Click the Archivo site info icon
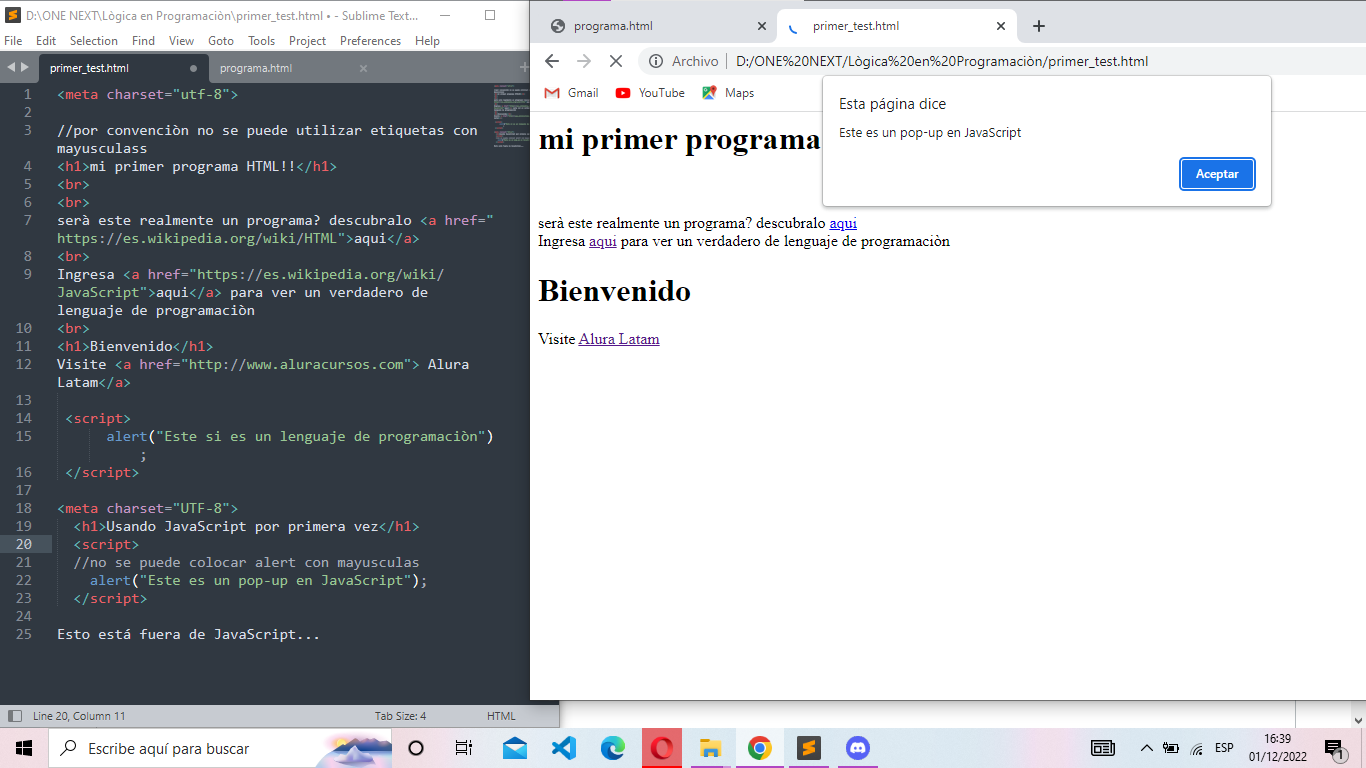Viewport: 1366px width, 768px height. (x=656, y=61)
